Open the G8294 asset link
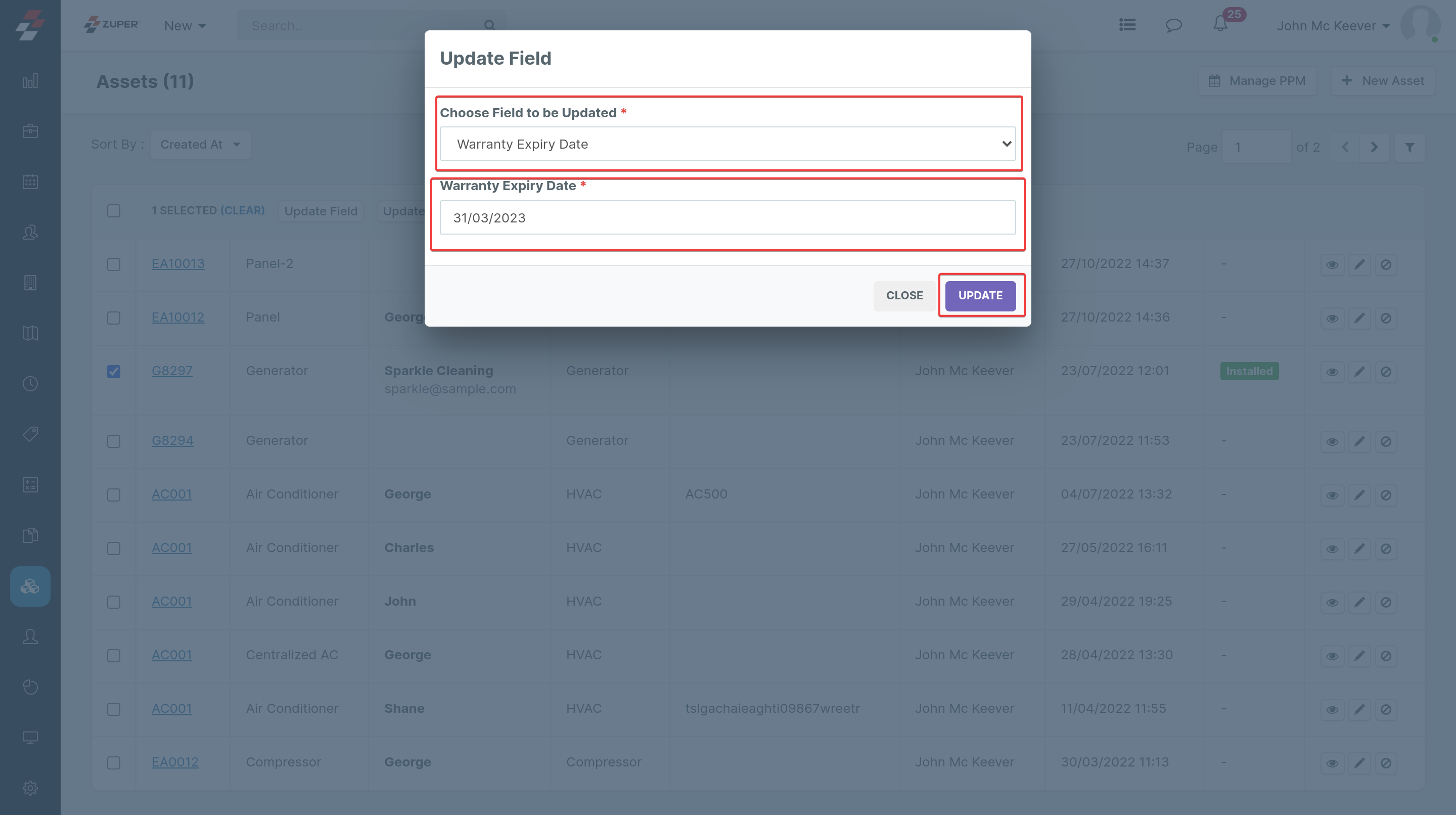1456x815 pixels. point(172,440)
